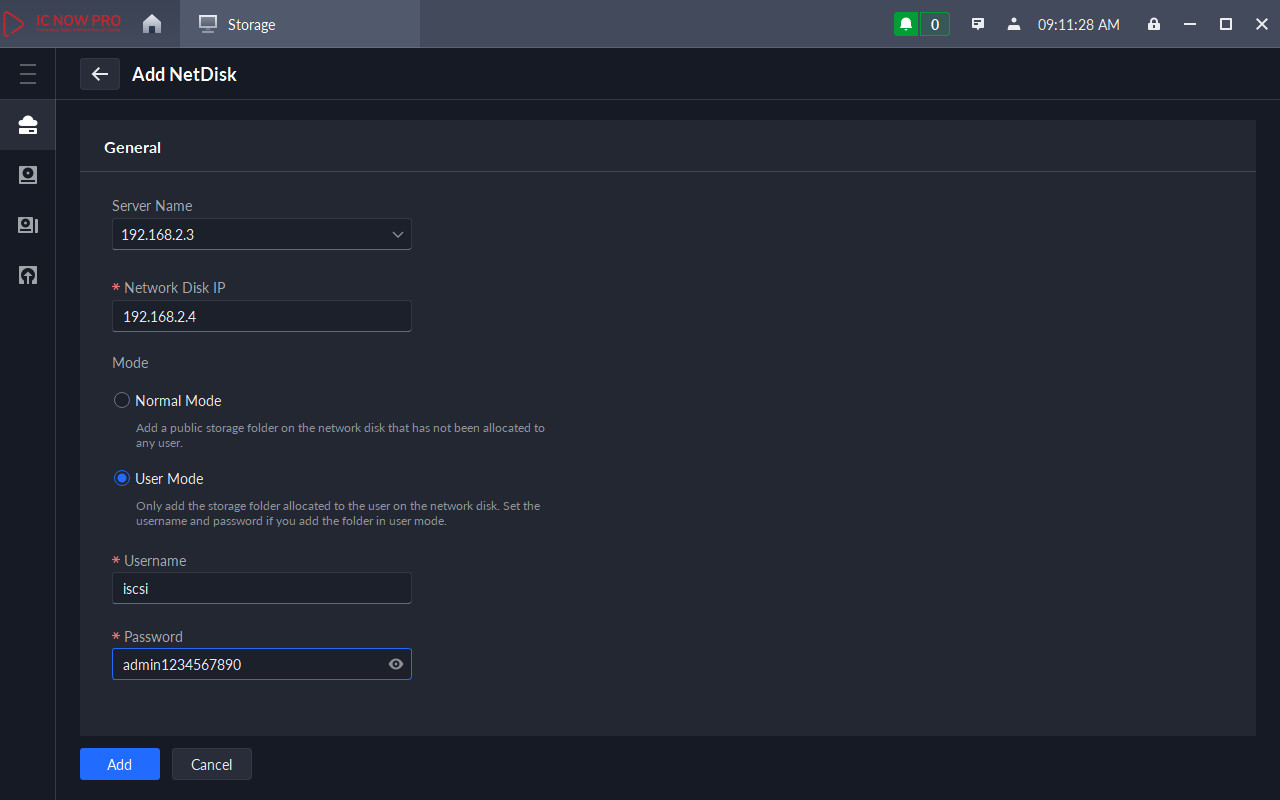1280x800 pixels.
Task: Minimize the application window
Action: (1189, 24)
